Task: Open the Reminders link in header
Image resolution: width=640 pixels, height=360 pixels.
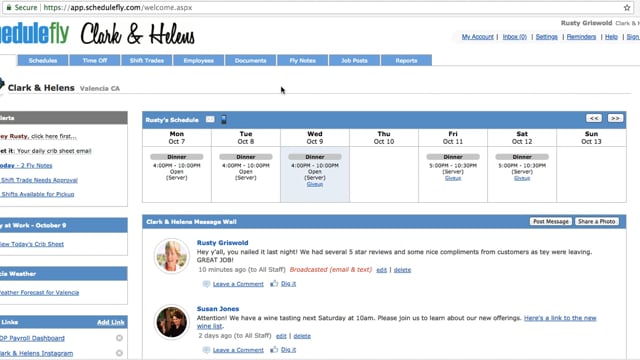Action: (x=581, y=37)
